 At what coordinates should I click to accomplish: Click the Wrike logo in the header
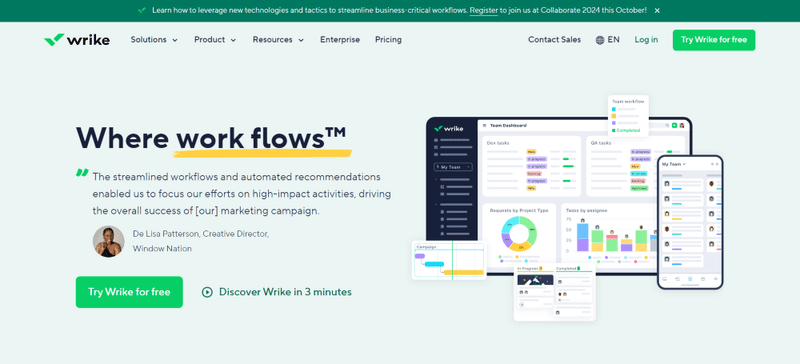click(77, 40)
